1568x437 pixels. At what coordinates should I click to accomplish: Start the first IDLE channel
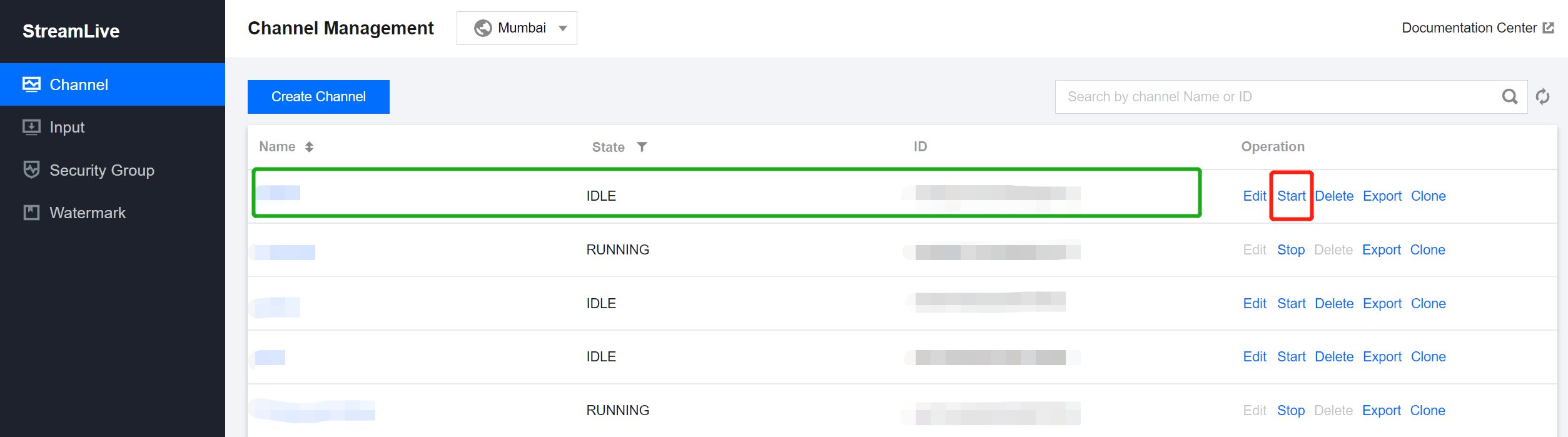click(1291, 196)
